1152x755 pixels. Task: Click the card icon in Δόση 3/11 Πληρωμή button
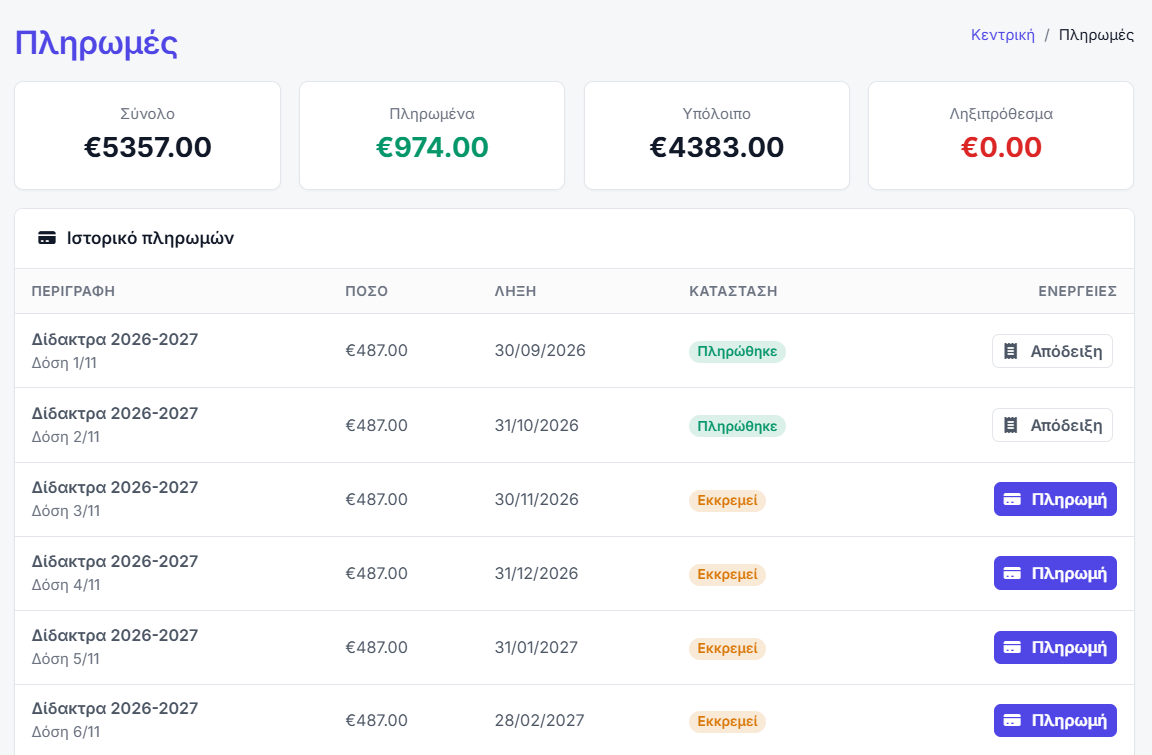(1012, 499)
